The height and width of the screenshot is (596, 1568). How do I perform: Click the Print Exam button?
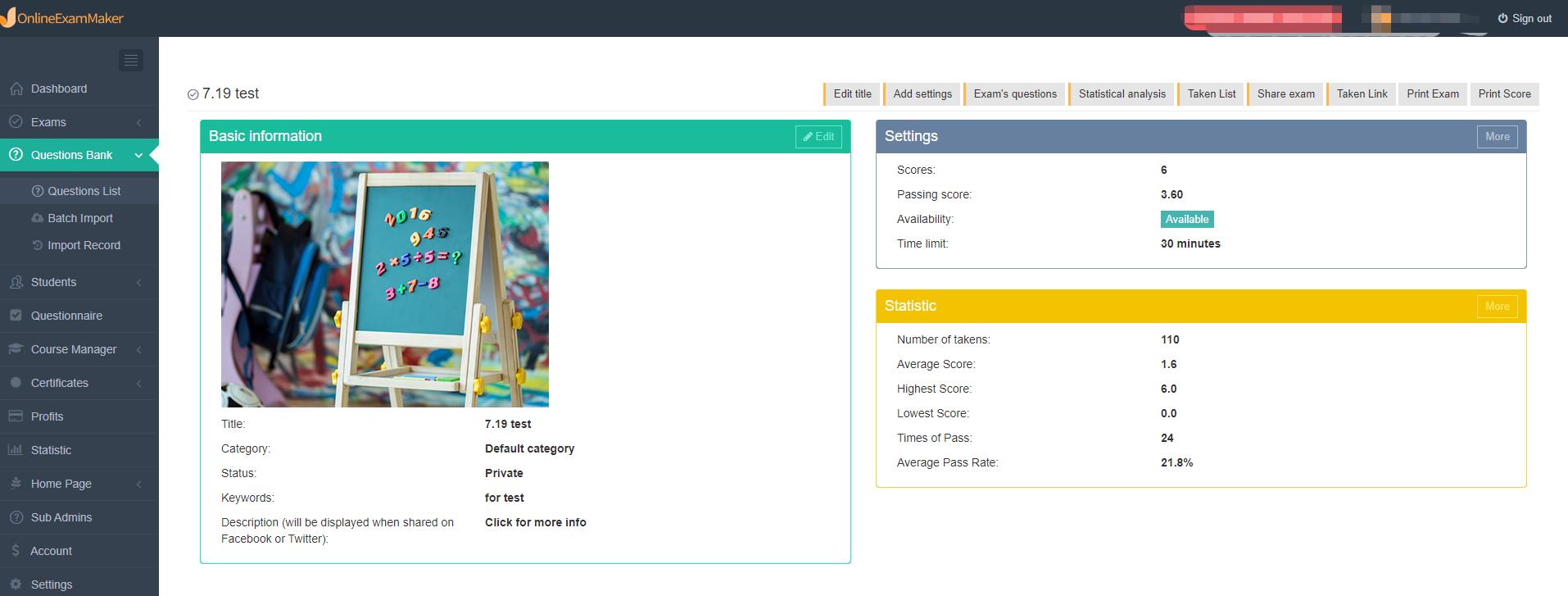[x=1433, y=94]
